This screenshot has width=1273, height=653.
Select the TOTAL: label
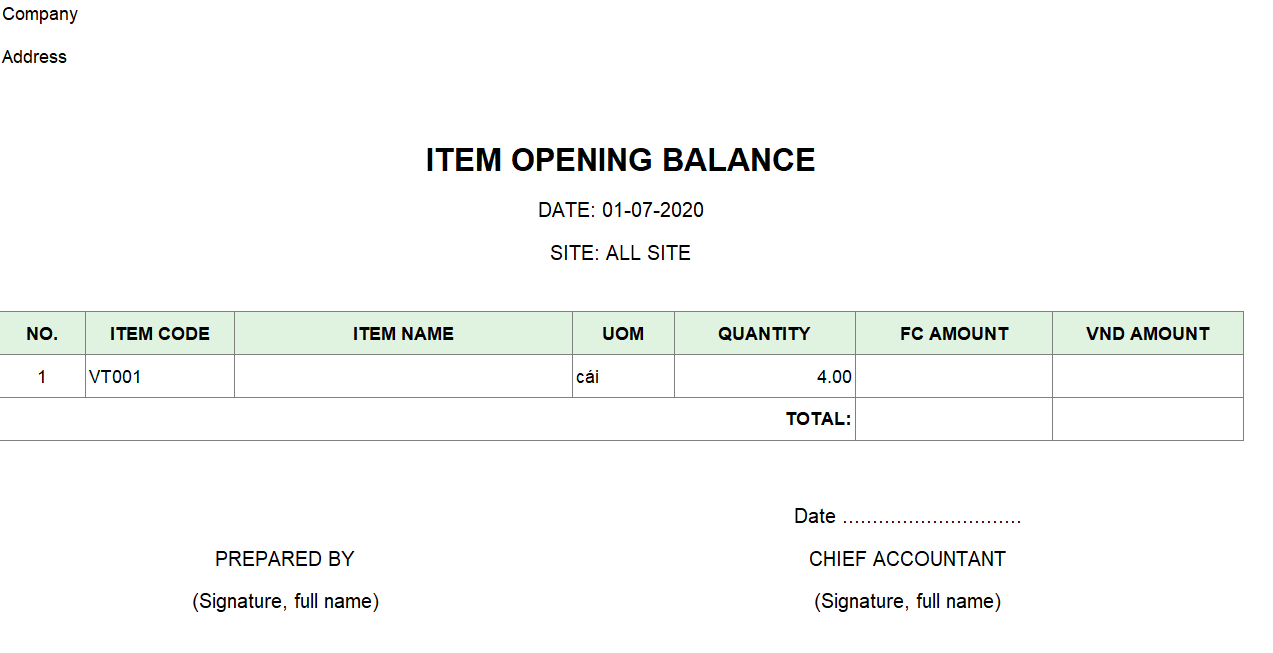coord(818,419)
